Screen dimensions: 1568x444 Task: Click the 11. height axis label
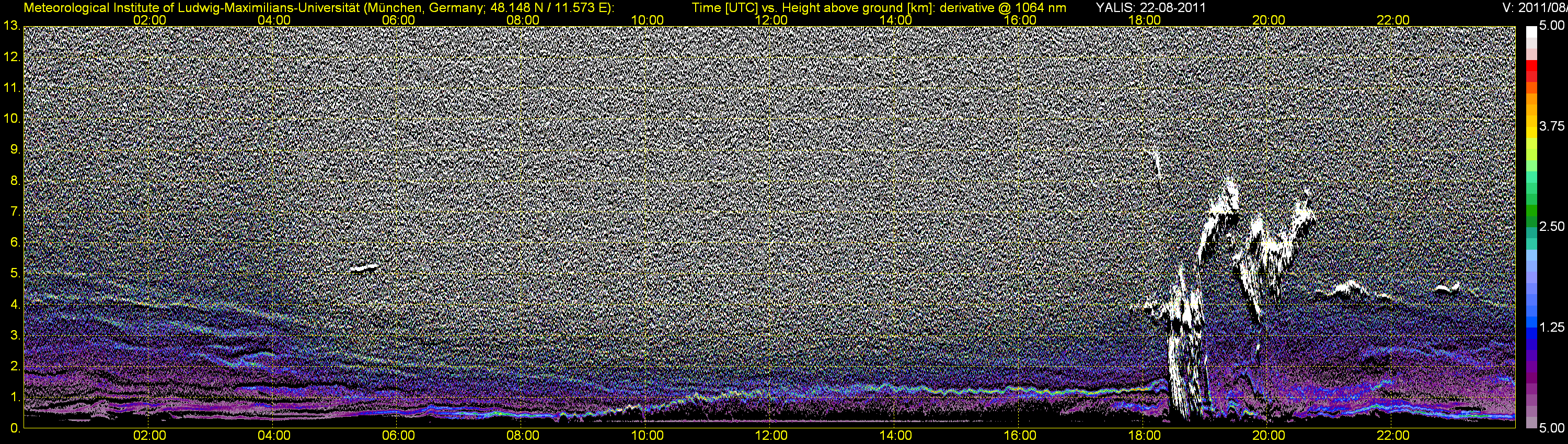(12, 88)
